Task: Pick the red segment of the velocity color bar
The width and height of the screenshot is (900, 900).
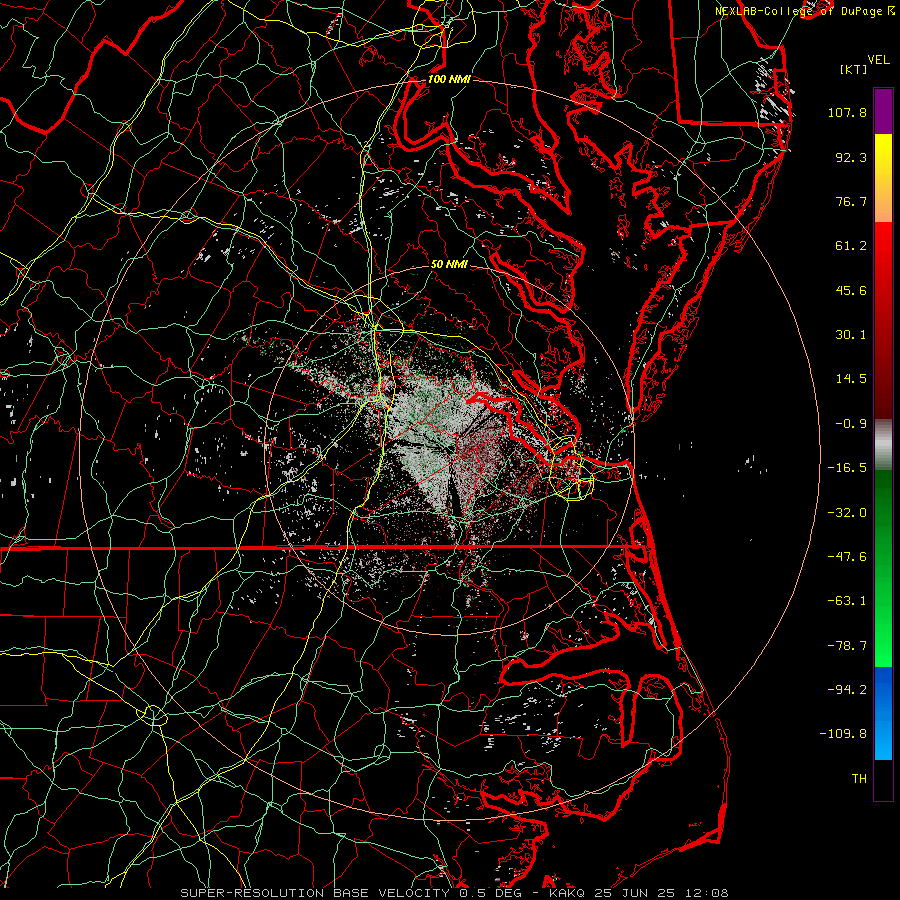Action: click(x=883, y=320)
